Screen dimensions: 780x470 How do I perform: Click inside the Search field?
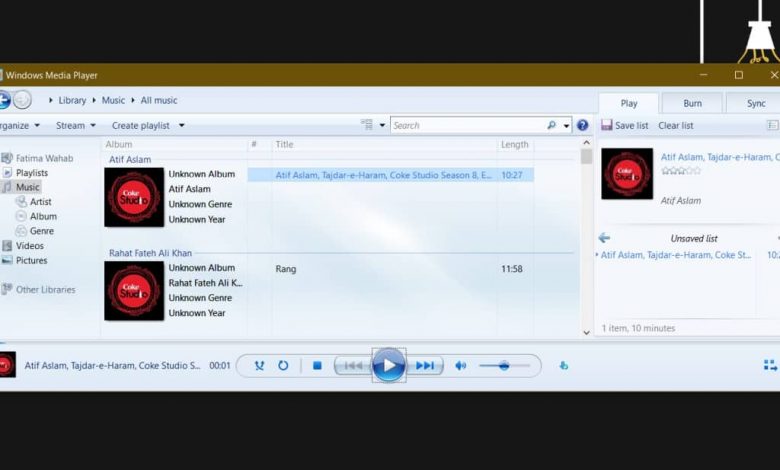468,125
